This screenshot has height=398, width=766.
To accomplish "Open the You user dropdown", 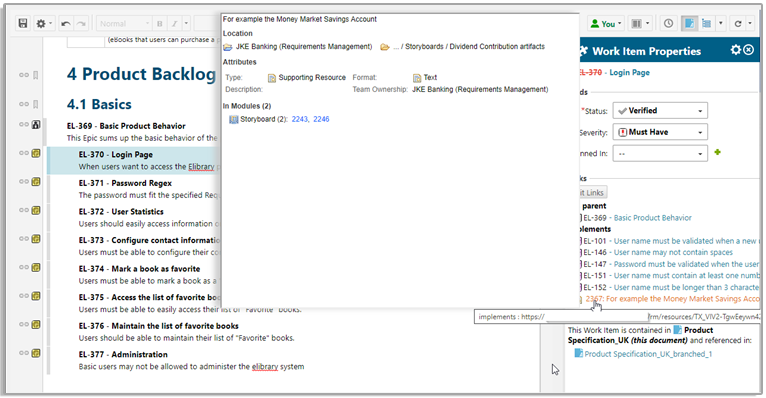I will [x=606, y=23].
